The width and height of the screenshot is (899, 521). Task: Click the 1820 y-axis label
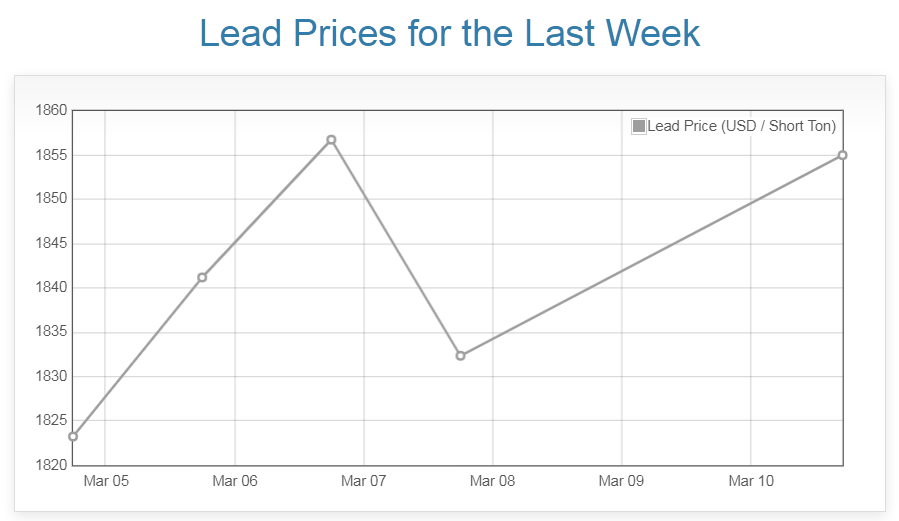click(50, 465)
